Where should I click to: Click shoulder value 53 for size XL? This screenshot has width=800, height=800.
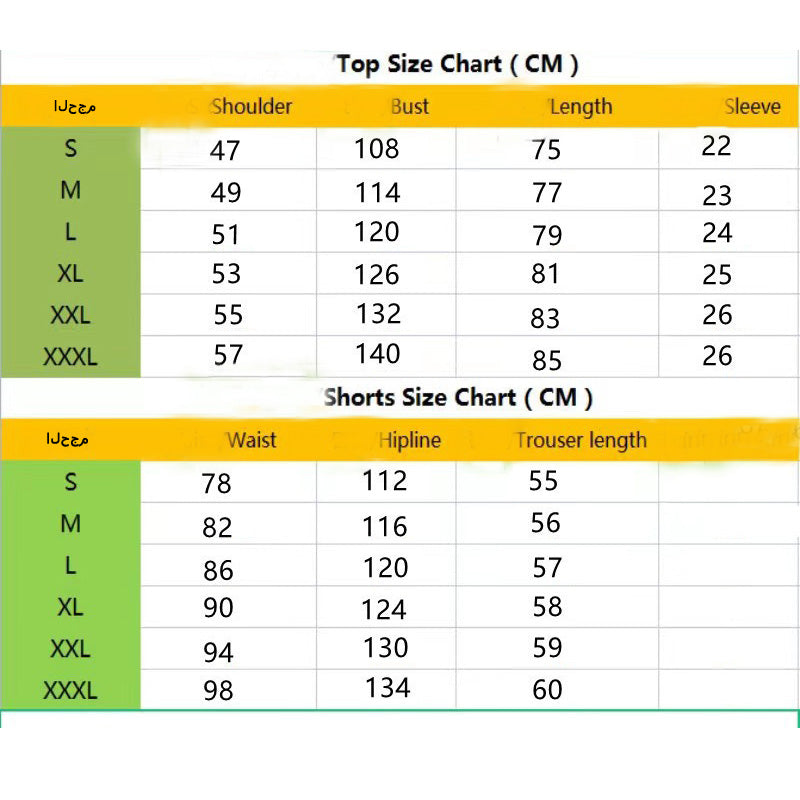tap(226, 275)
